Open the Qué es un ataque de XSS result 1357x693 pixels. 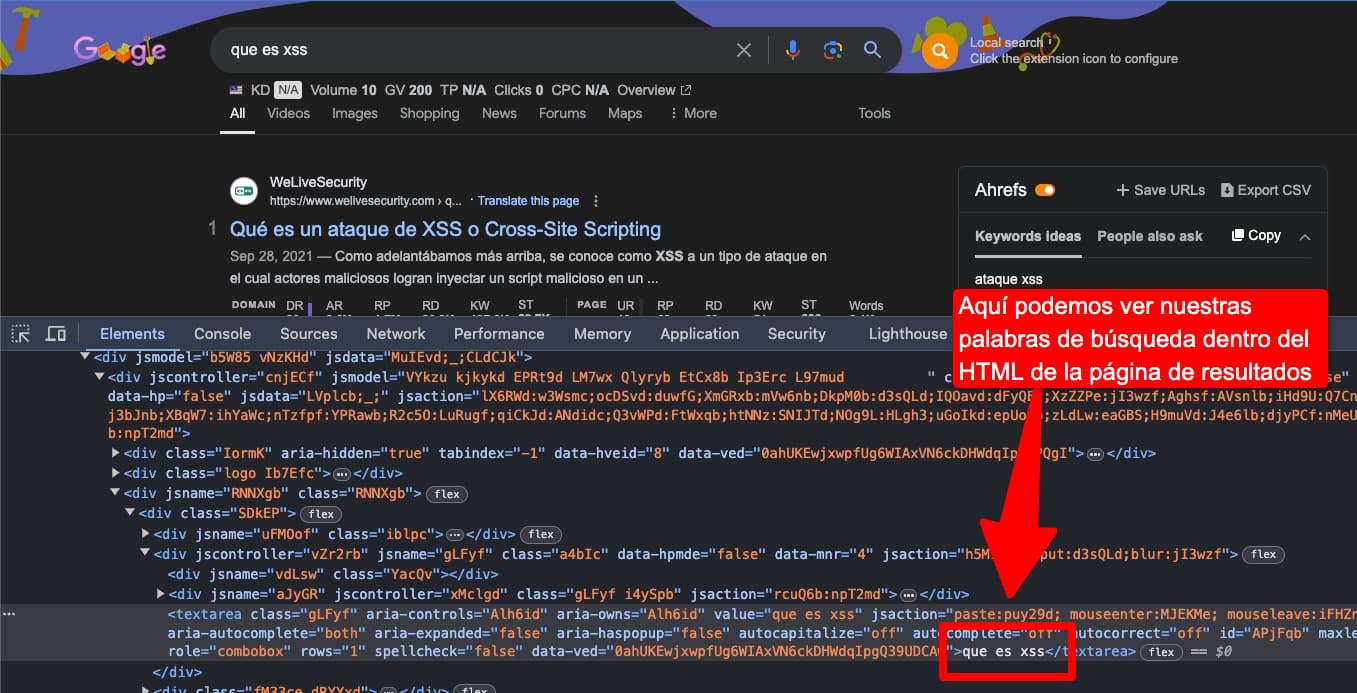[445, 229]
